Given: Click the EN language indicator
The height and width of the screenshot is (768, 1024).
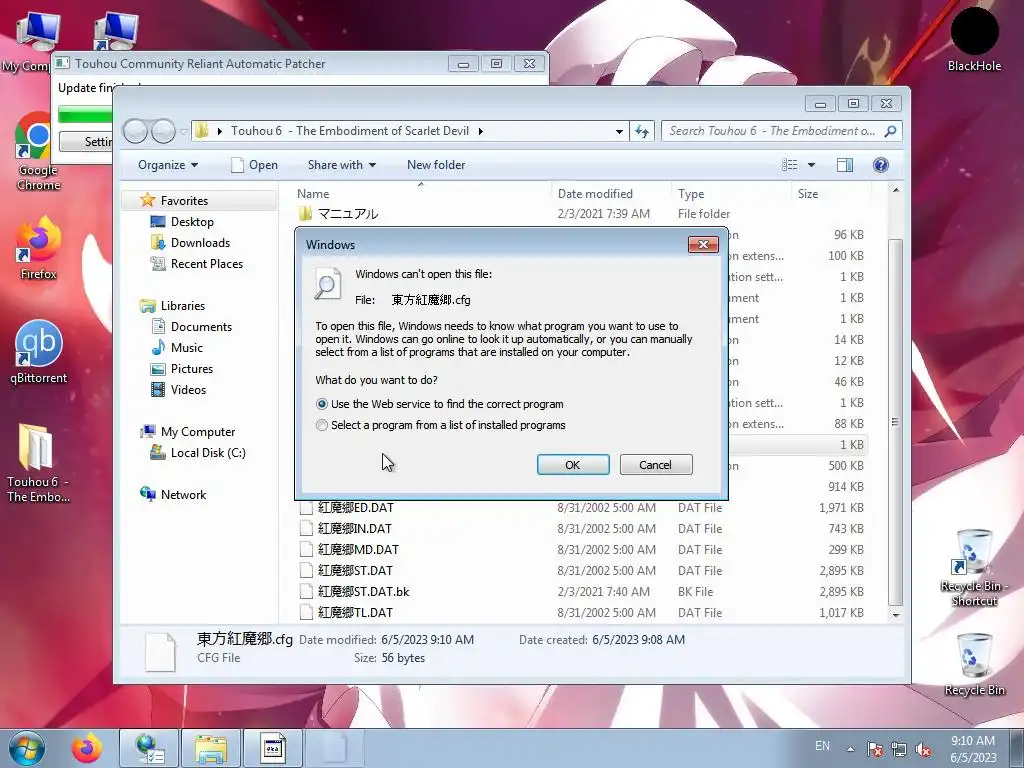Looking at the screenshot, I should [x=822, y=746].
